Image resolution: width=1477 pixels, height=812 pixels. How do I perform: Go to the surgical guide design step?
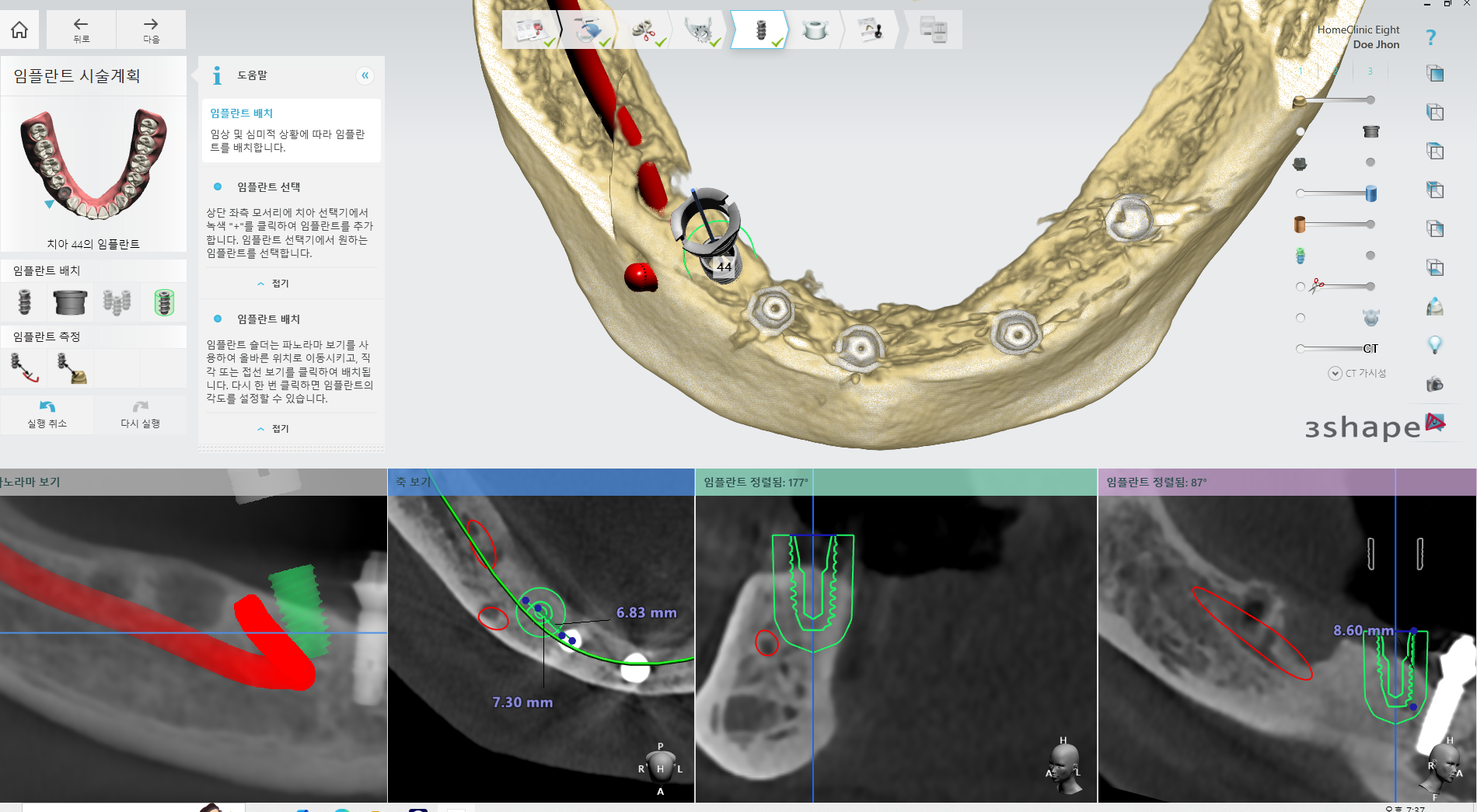tap(815, 30)
